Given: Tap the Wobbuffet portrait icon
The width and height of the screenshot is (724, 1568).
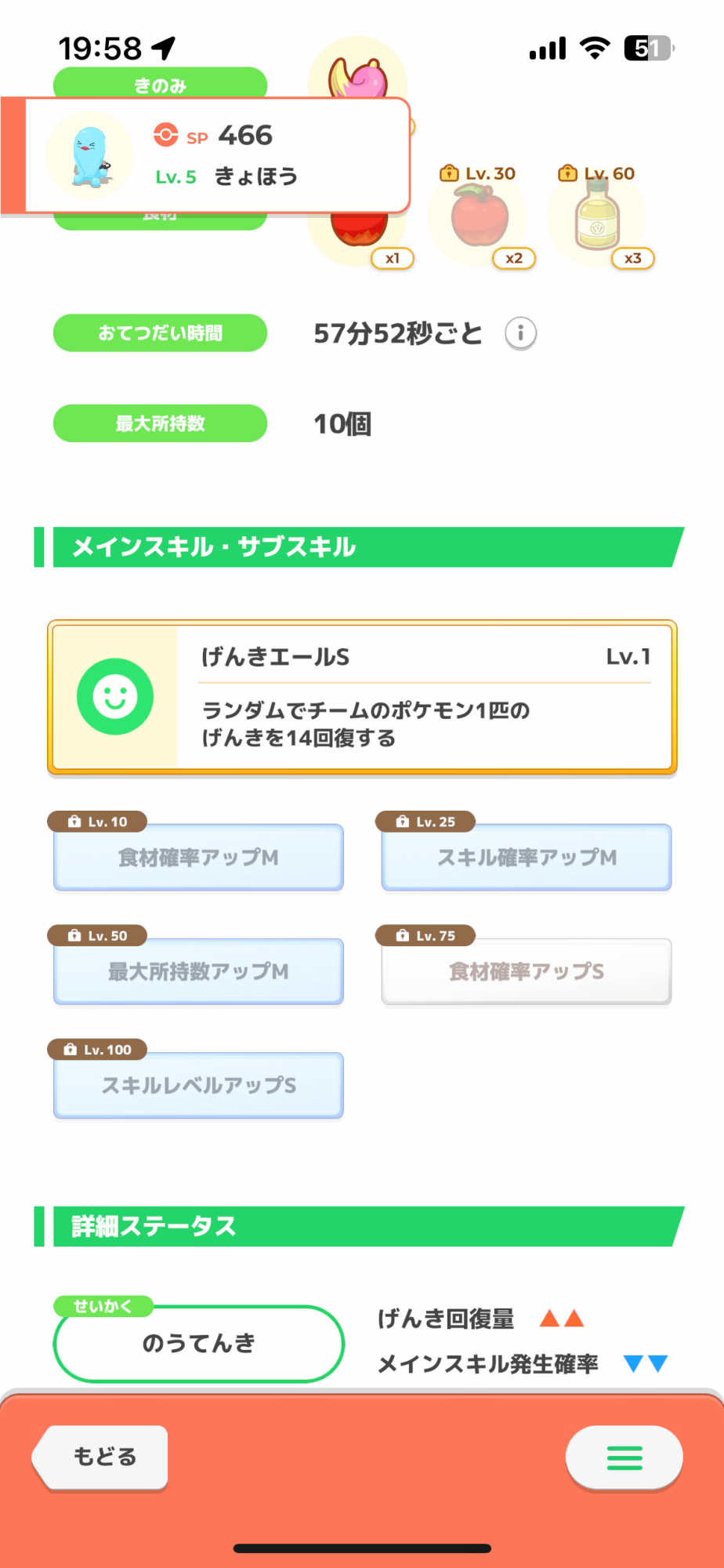Looking at the screenshot, I should click(89, 156).
